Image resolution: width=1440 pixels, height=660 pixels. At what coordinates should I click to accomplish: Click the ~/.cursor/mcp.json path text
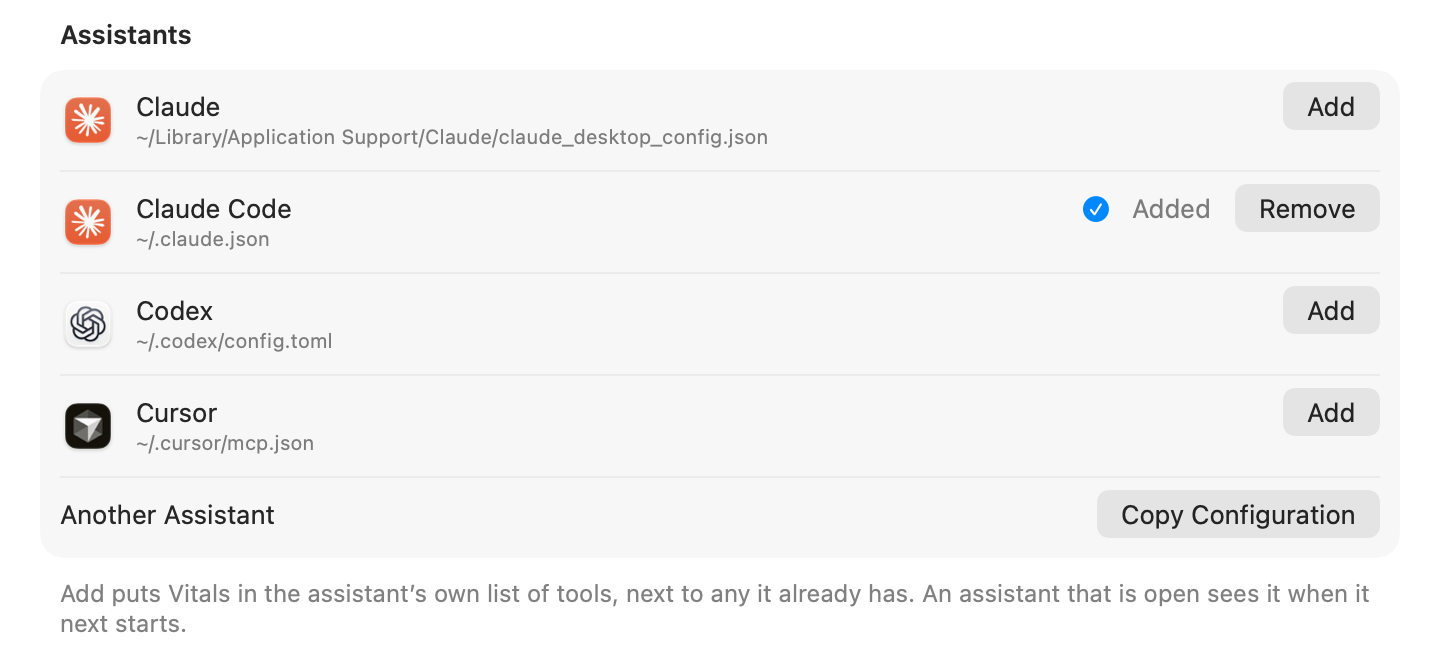tap(225, 444)
